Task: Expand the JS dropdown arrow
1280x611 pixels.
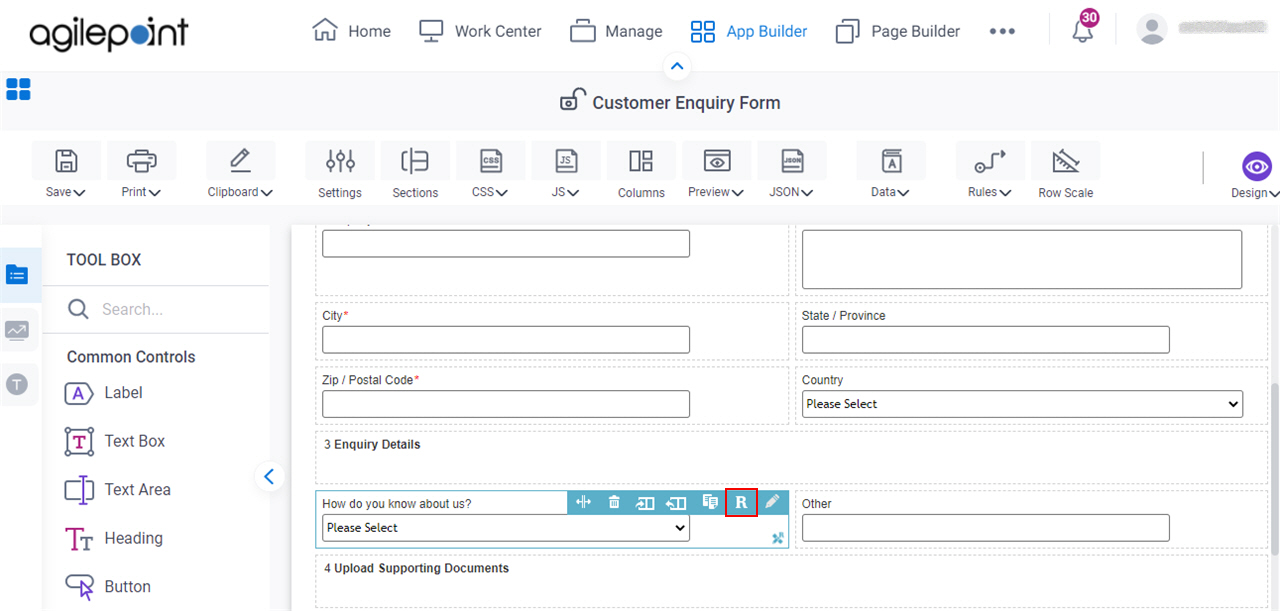Action: (574, 192)
